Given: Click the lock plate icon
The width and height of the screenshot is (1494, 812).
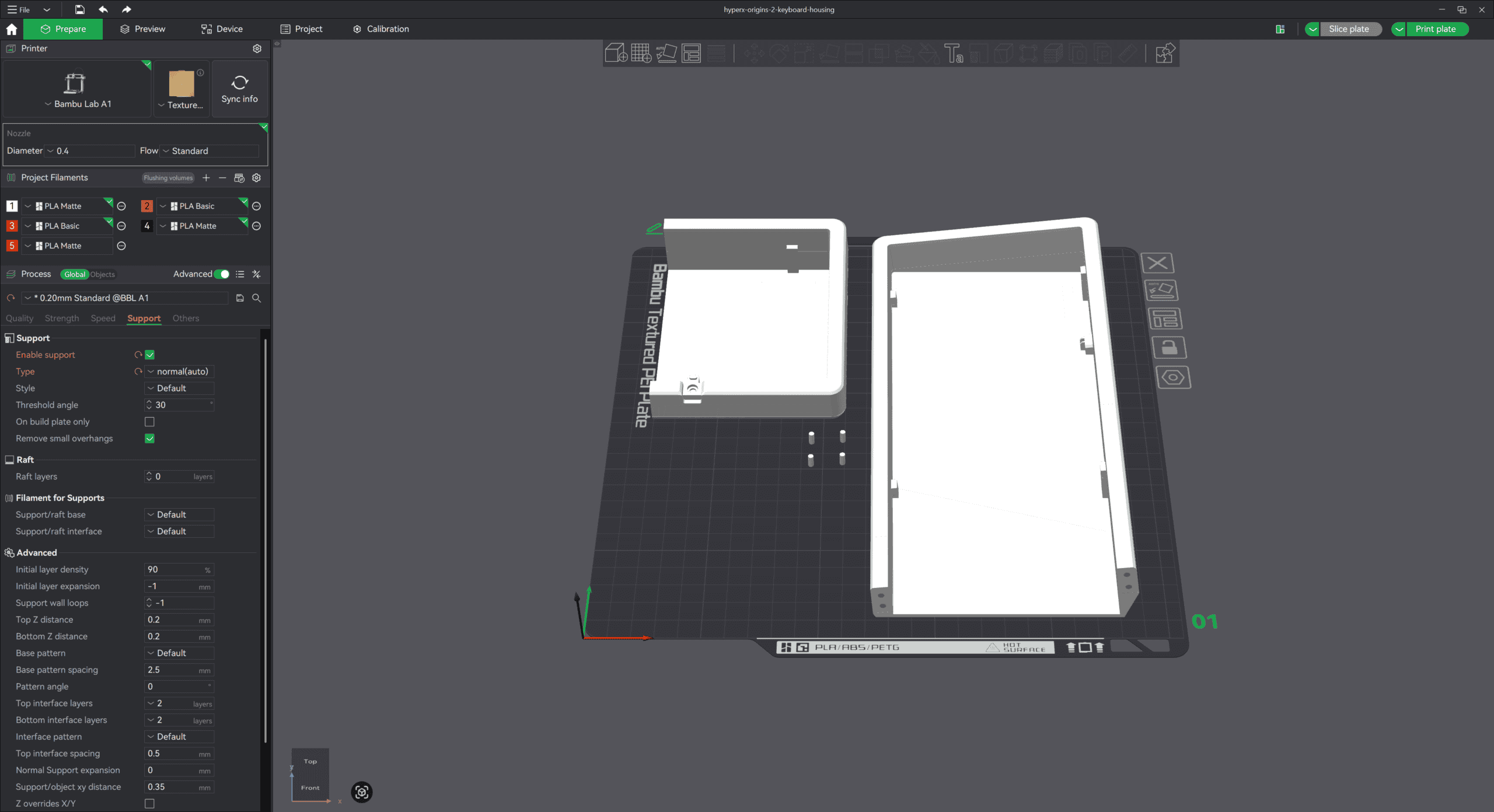Looking at the screenshot, I should (x=1169, y=348).
